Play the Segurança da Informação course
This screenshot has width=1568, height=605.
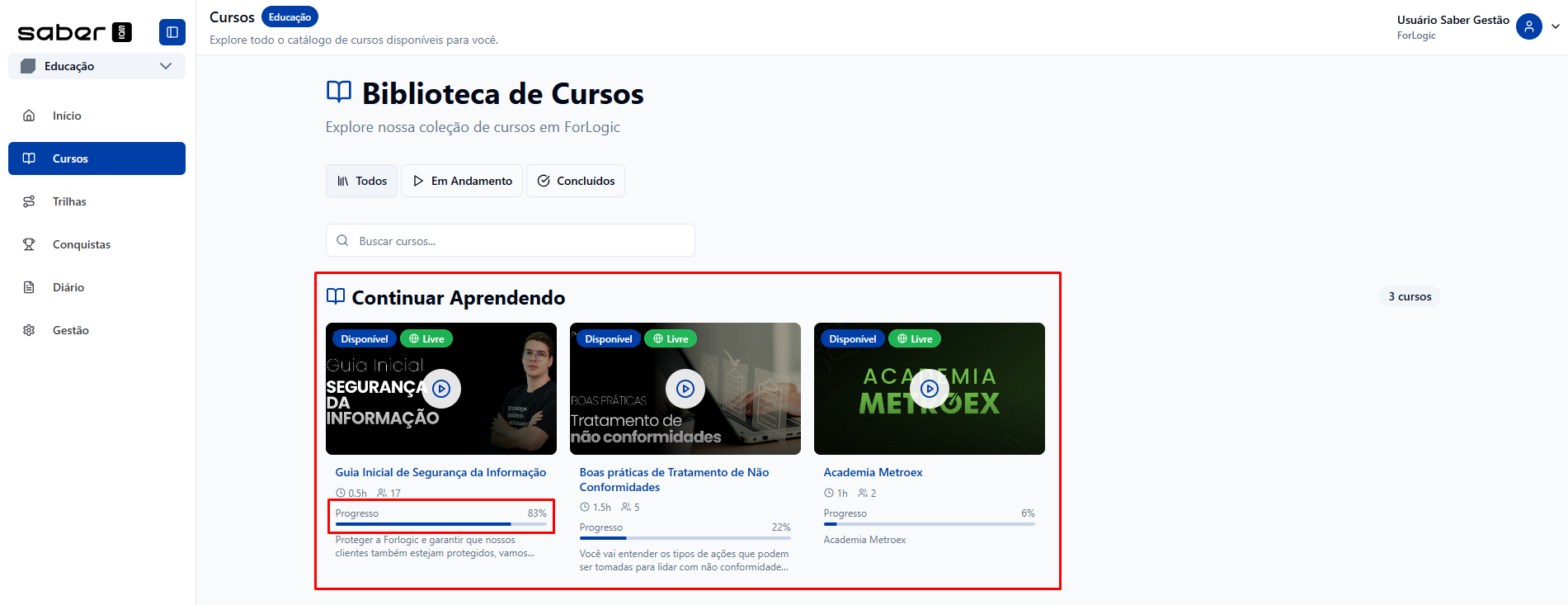pos(441,389)
